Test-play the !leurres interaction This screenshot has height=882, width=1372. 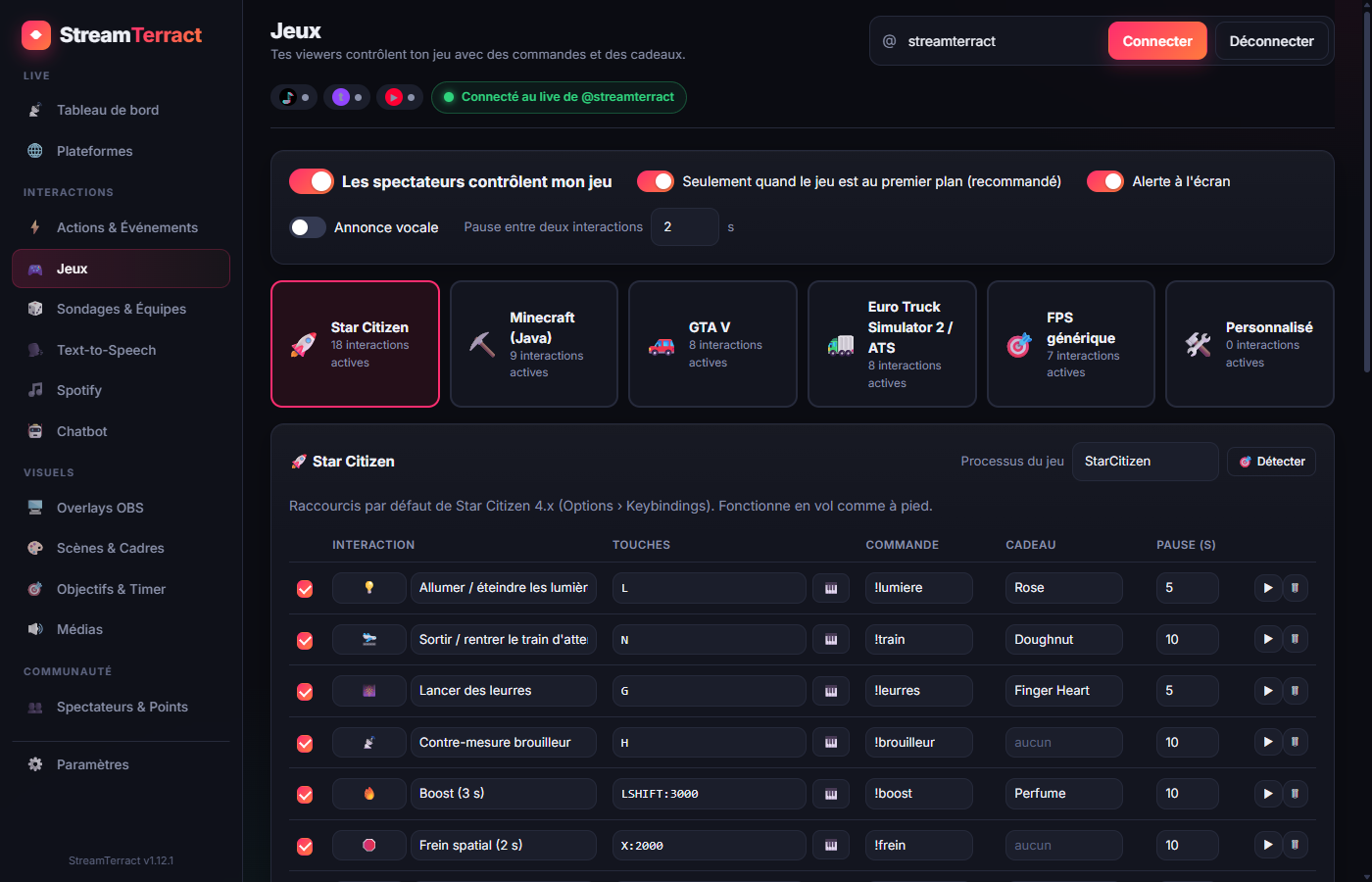(1268, 691)
